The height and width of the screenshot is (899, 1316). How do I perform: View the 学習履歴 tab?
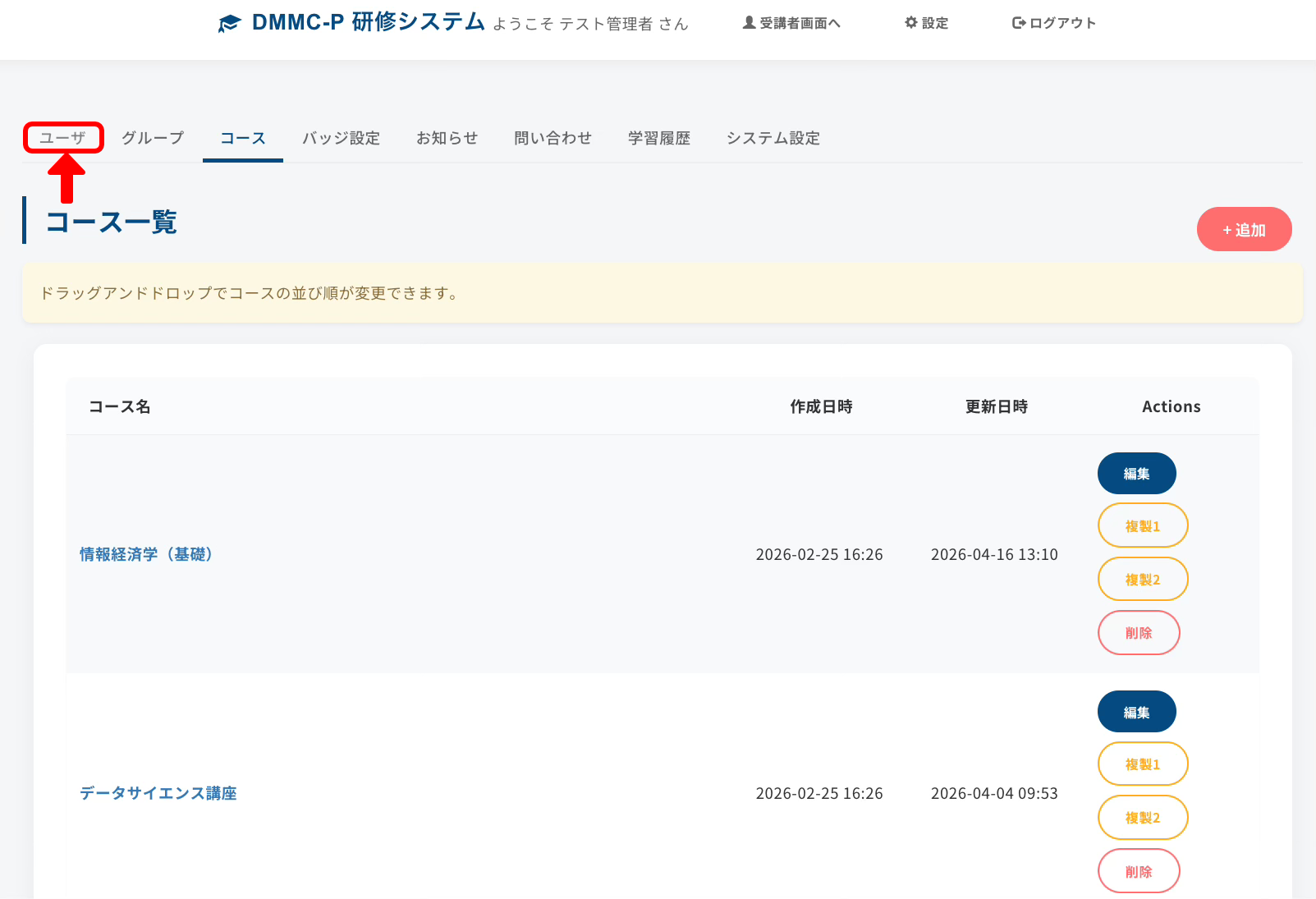click(x=658, y=138)
